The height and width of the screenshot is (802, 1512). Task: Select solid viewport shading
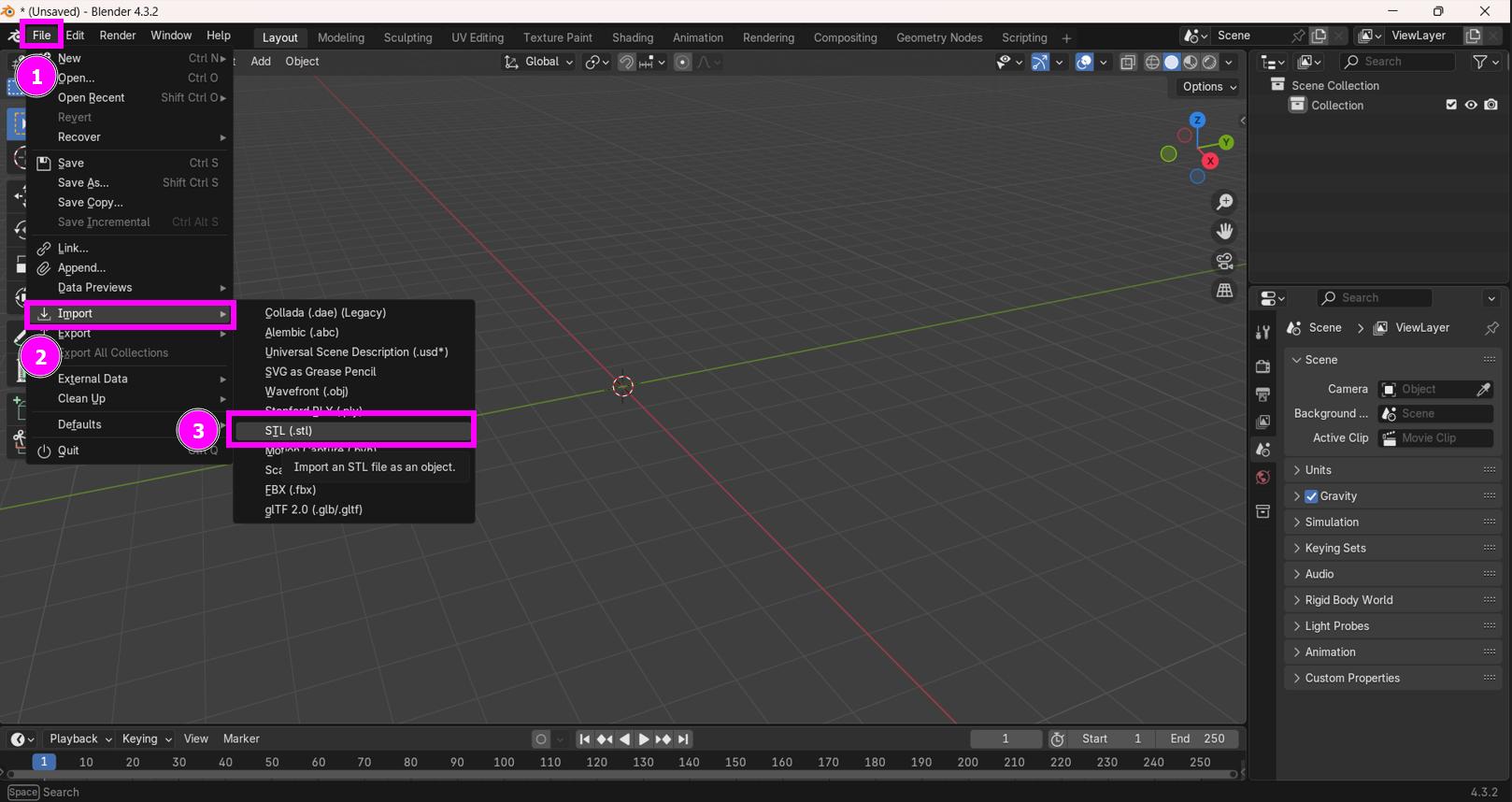1171,62
